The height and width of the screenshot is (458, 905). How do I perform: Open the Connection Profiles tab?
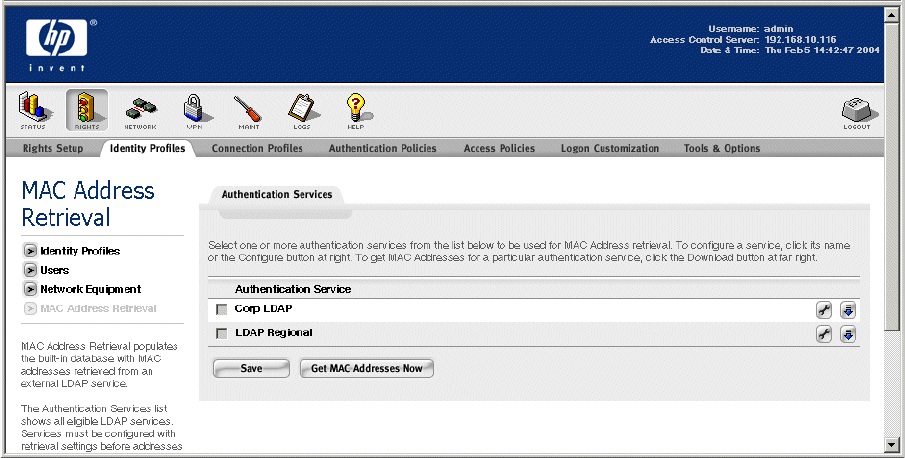coord(257,148)
